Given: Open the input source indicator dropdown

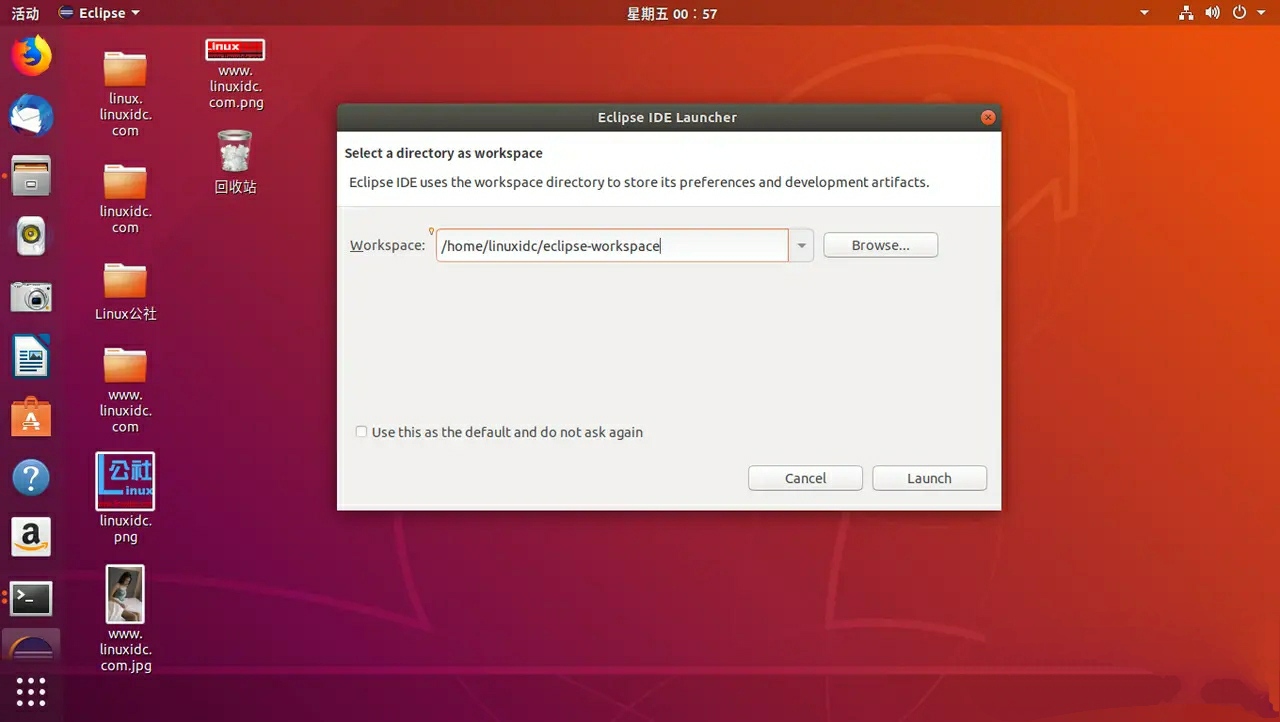Looking at the screenshot, I should 1144,13.
